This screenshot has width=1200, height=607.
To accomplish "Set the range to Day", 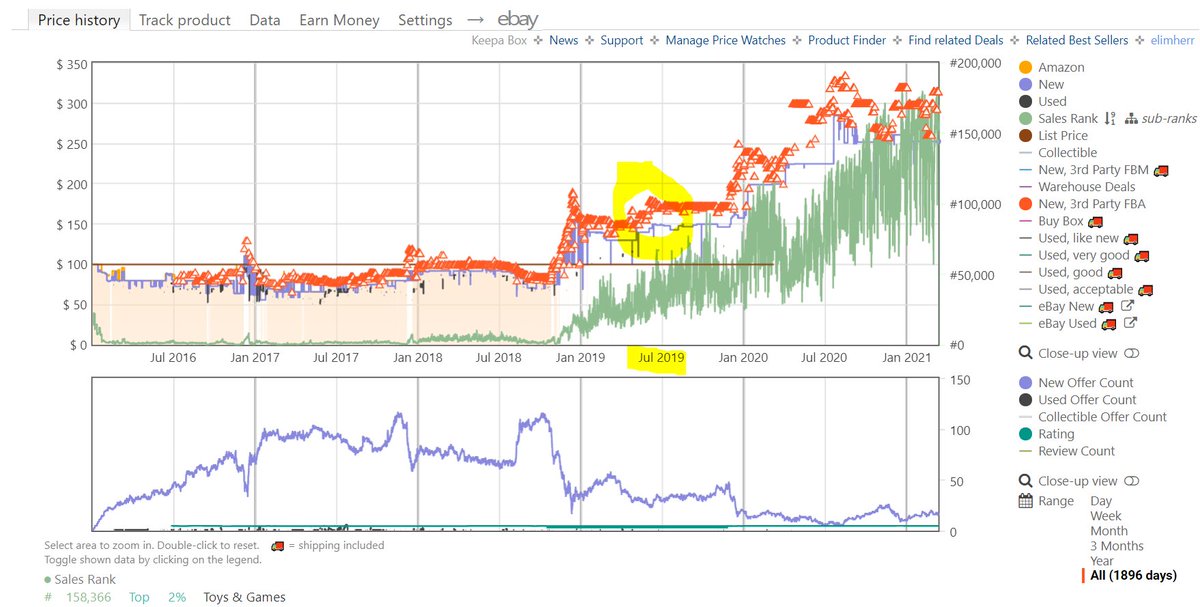I will click(1101, 501).
